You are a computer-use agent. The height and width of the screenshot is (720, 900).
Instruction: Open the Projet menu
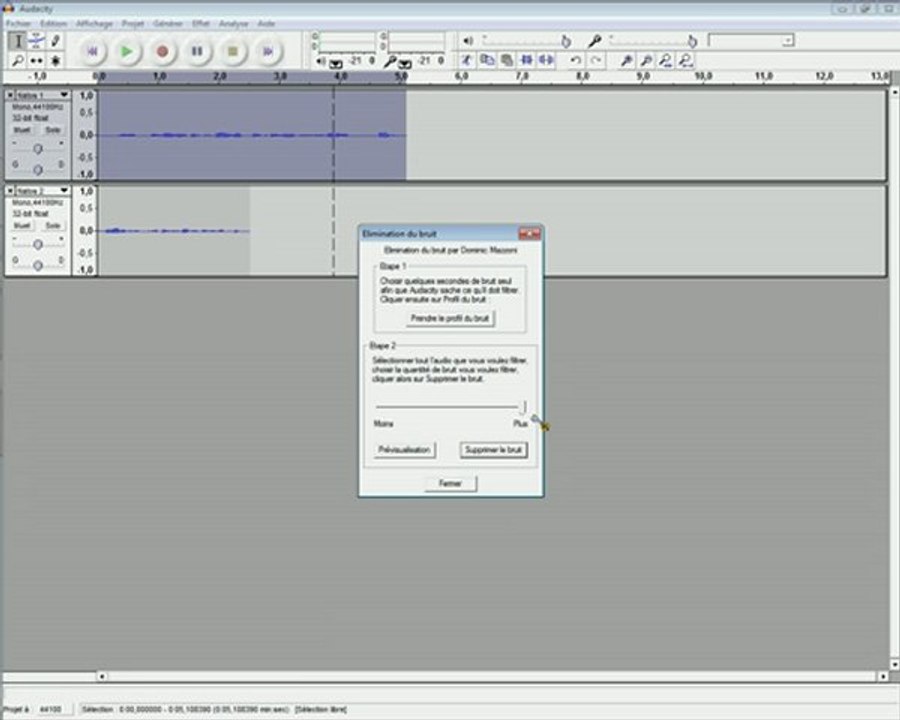133,24
